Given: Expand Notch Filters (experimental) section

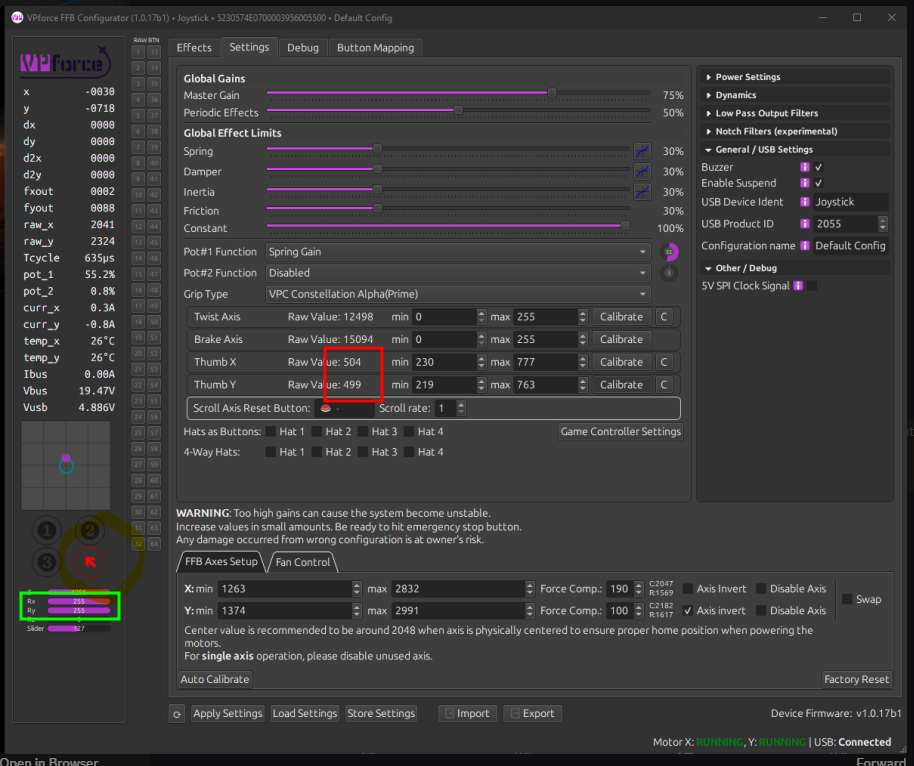Looking at the screenshot, I should (794, 131).
